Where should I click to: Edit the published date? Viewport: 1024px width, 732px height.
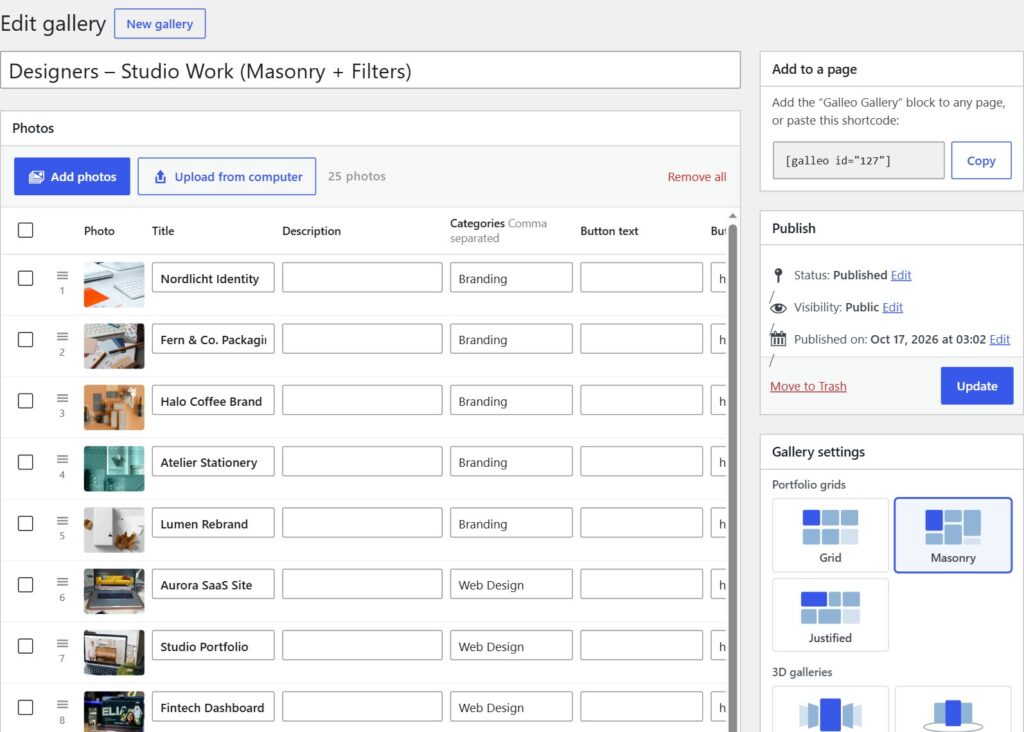click(999, 339)
